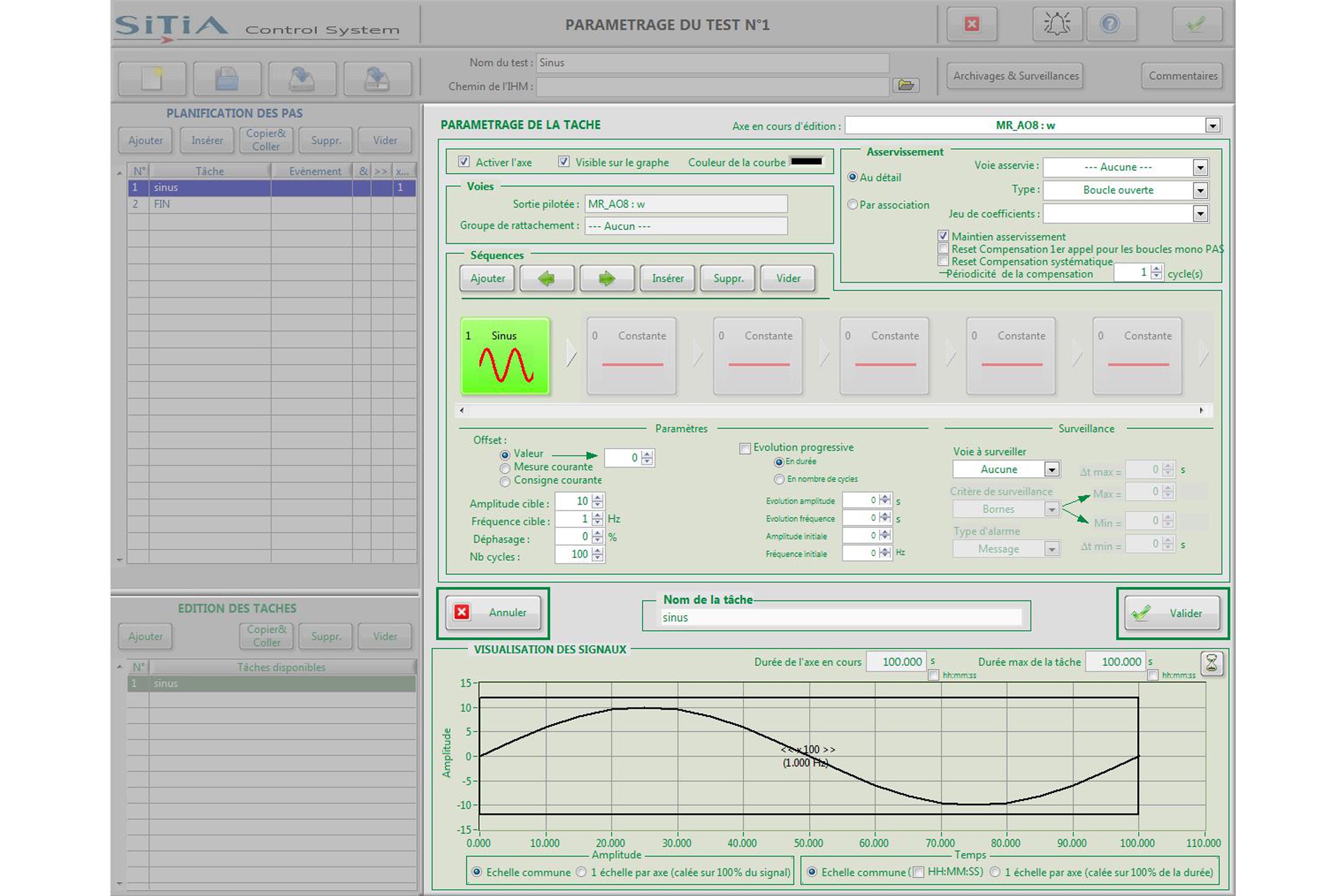
Task: Enable the Evolution progressive checkbox
Action: click(745, 448)
